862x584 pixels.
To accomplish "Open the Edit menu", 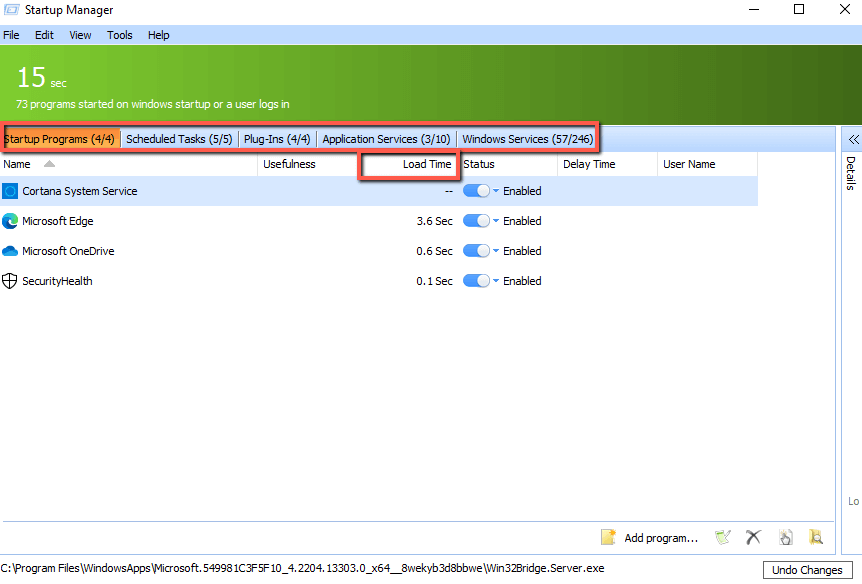I will 44,35.
